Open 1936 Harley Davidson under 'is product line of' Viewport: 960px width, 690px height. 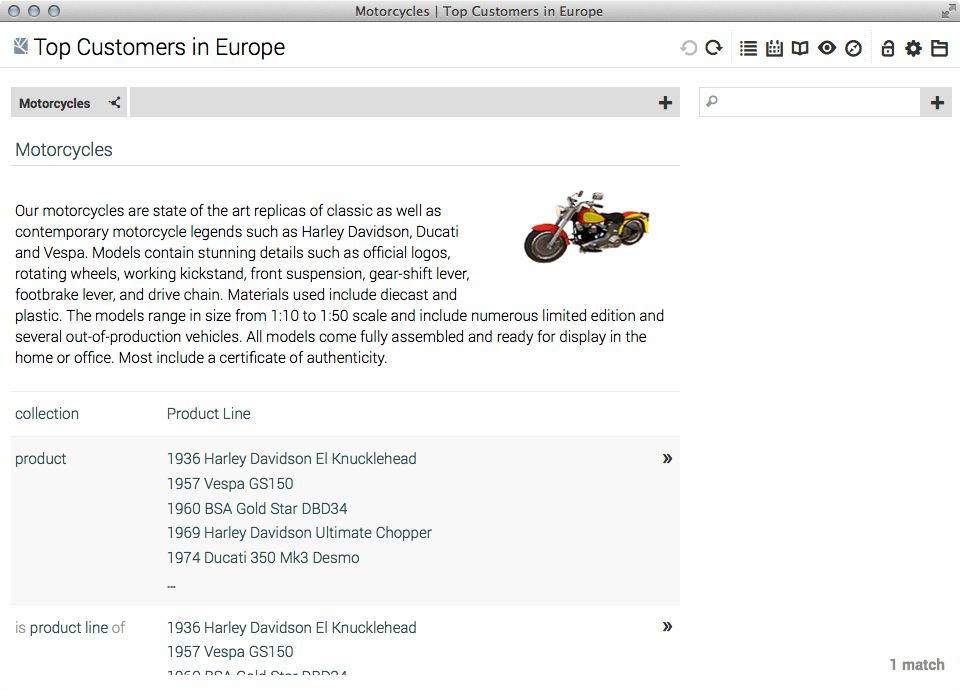point(291,628)
